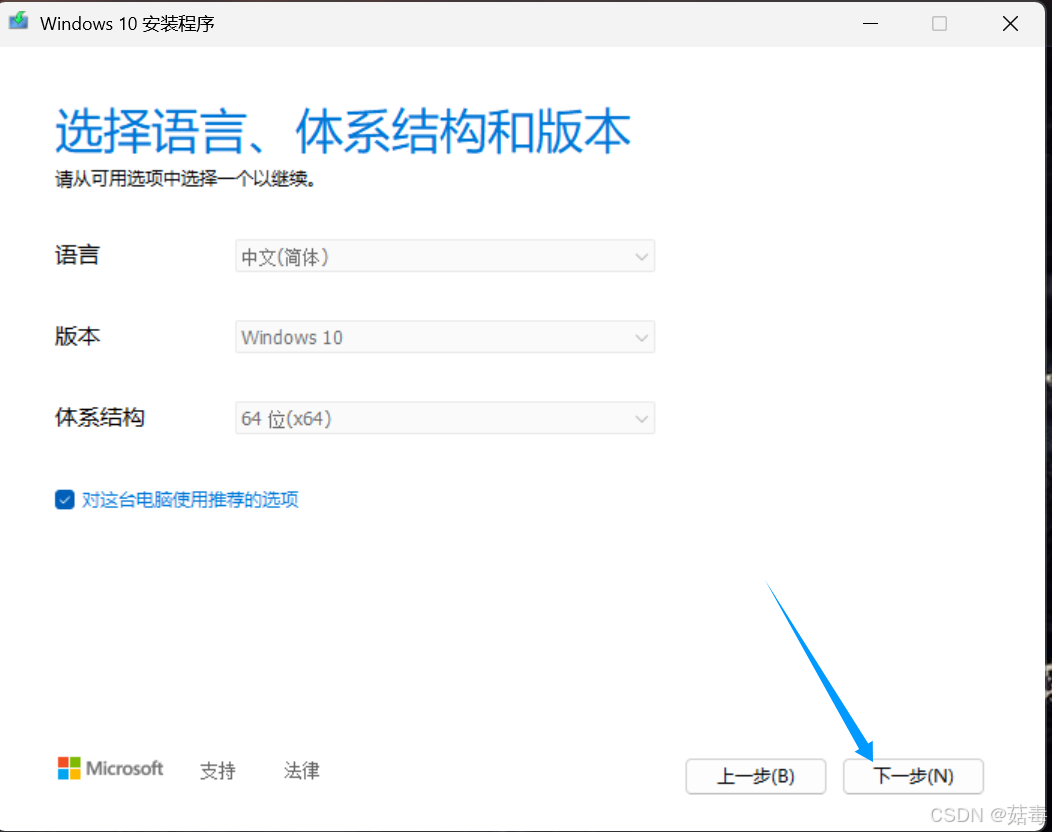Click the 对这台电脑使用推荐的选项 label text
This screenshot has height=832, width=1052.
(x=190, y=499)
